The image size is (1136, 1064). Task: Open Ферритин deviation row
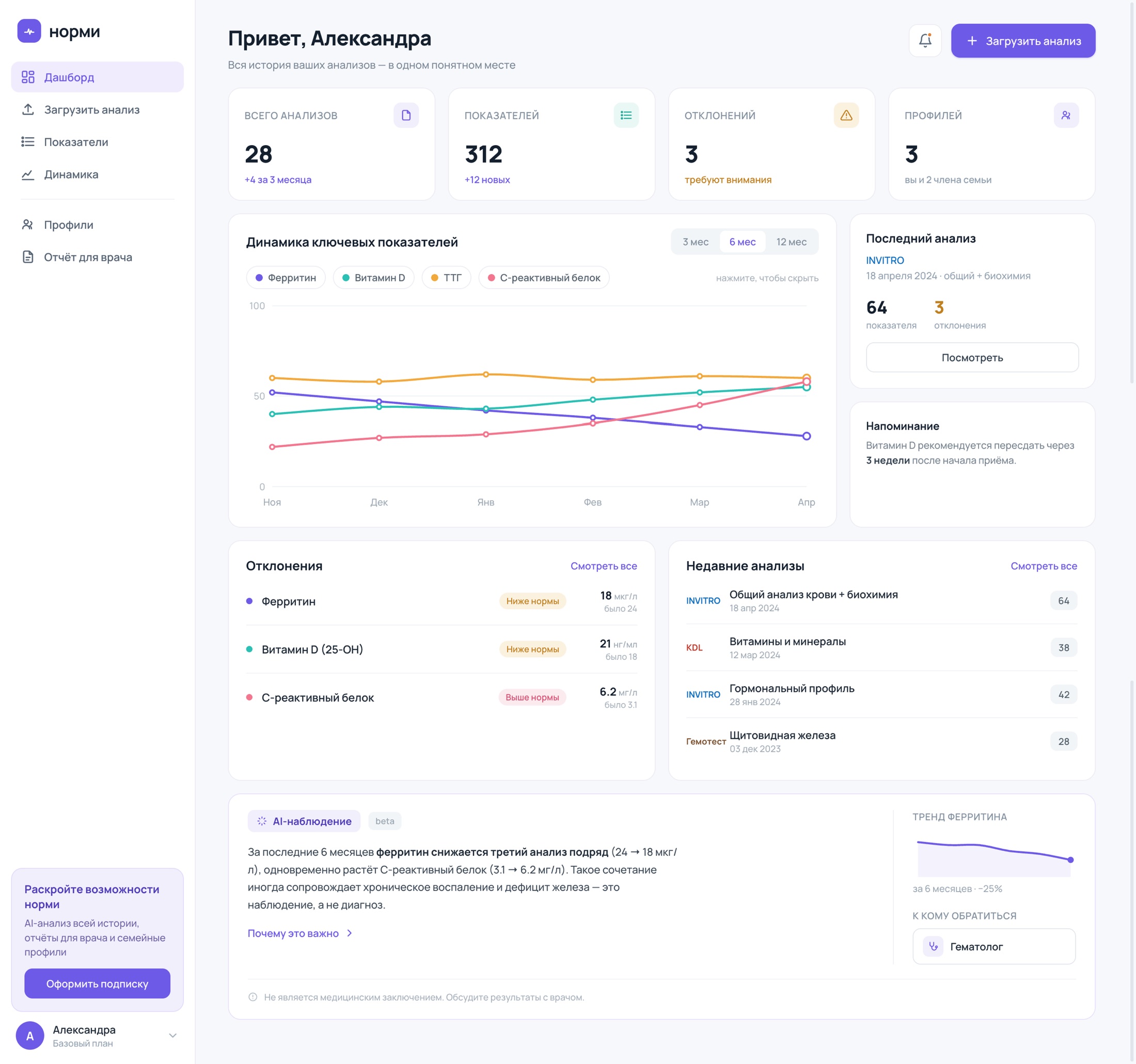[x=441, y=601]
